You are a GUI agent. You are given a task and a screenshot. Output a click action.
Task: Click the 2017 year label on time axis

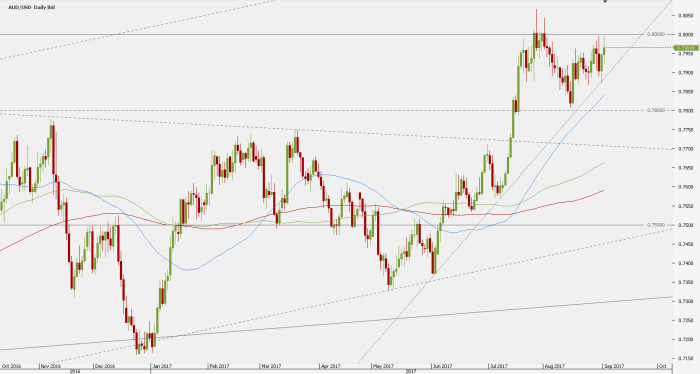pyautogui.click(x=411, y=371)
